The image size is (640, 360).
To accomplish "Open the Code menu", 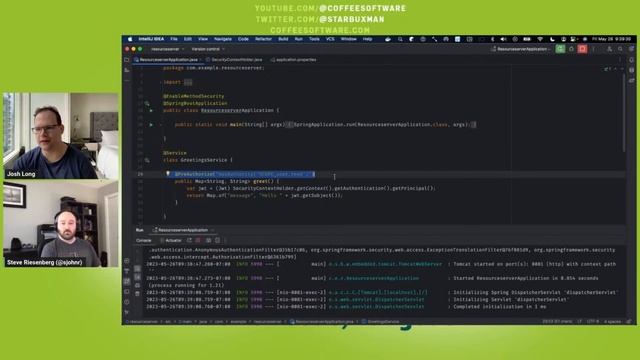I will [243, 39].
